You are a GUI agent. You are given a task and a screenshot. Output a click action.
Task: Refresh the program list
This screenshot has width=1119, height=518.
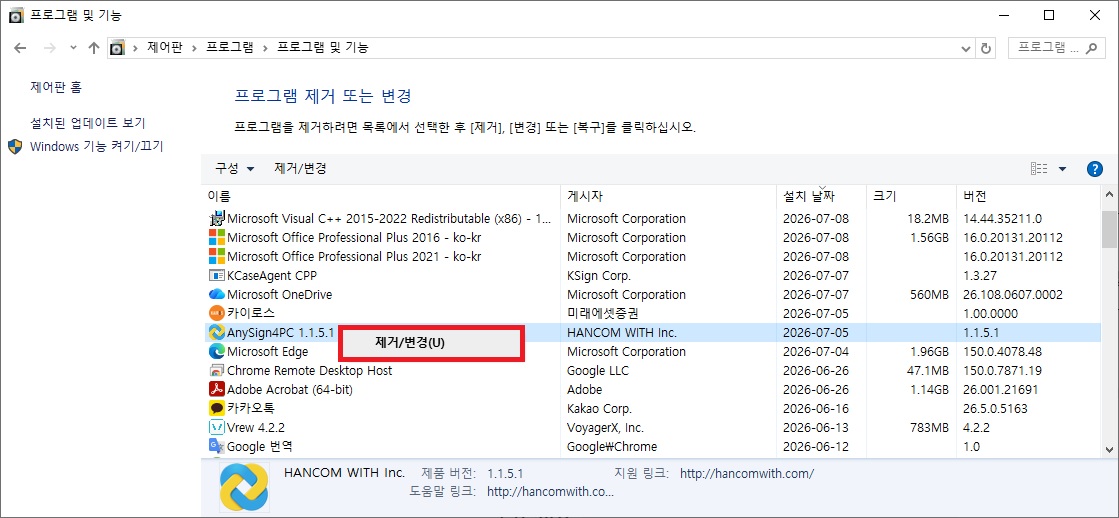pyautogui.click(x=986, y=48)
